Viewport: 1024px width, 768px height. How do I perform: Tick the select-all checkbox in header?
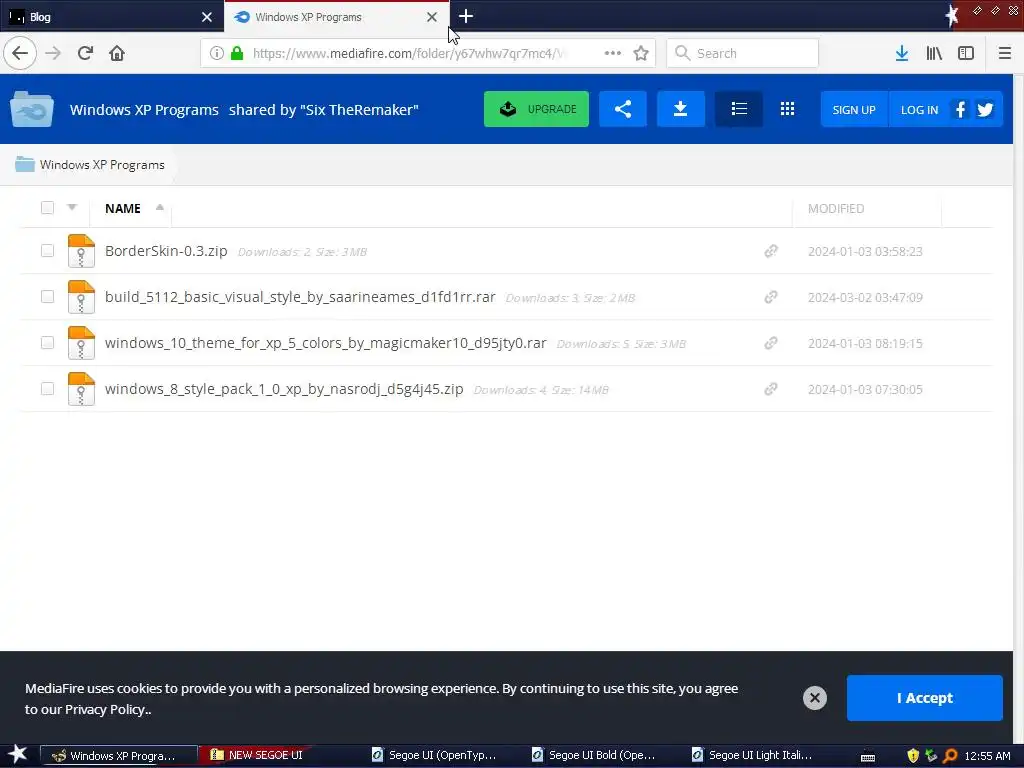(47, 208)
